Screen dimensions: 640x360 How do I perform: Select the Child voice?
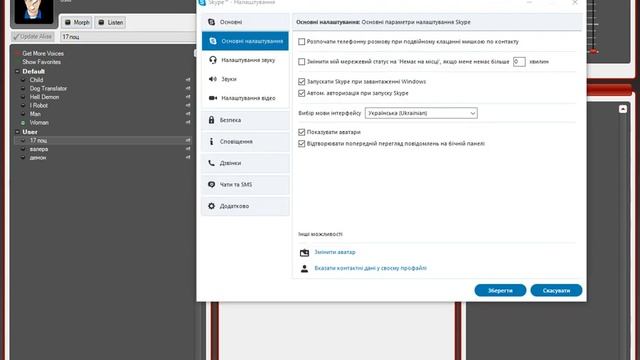(x=36, y=80)
